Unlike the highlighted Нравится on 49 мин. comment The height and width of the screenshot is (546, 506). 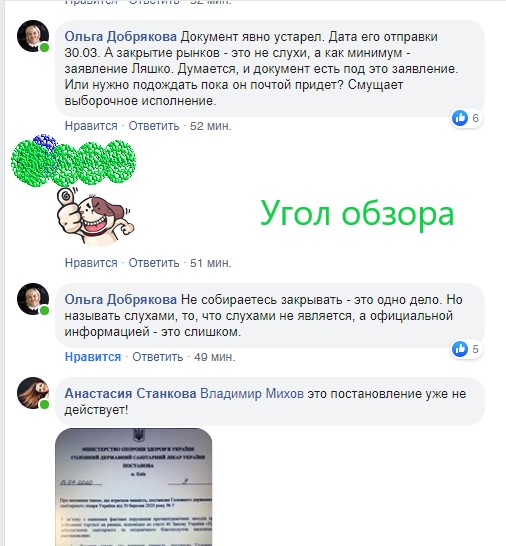coord(93,357)
